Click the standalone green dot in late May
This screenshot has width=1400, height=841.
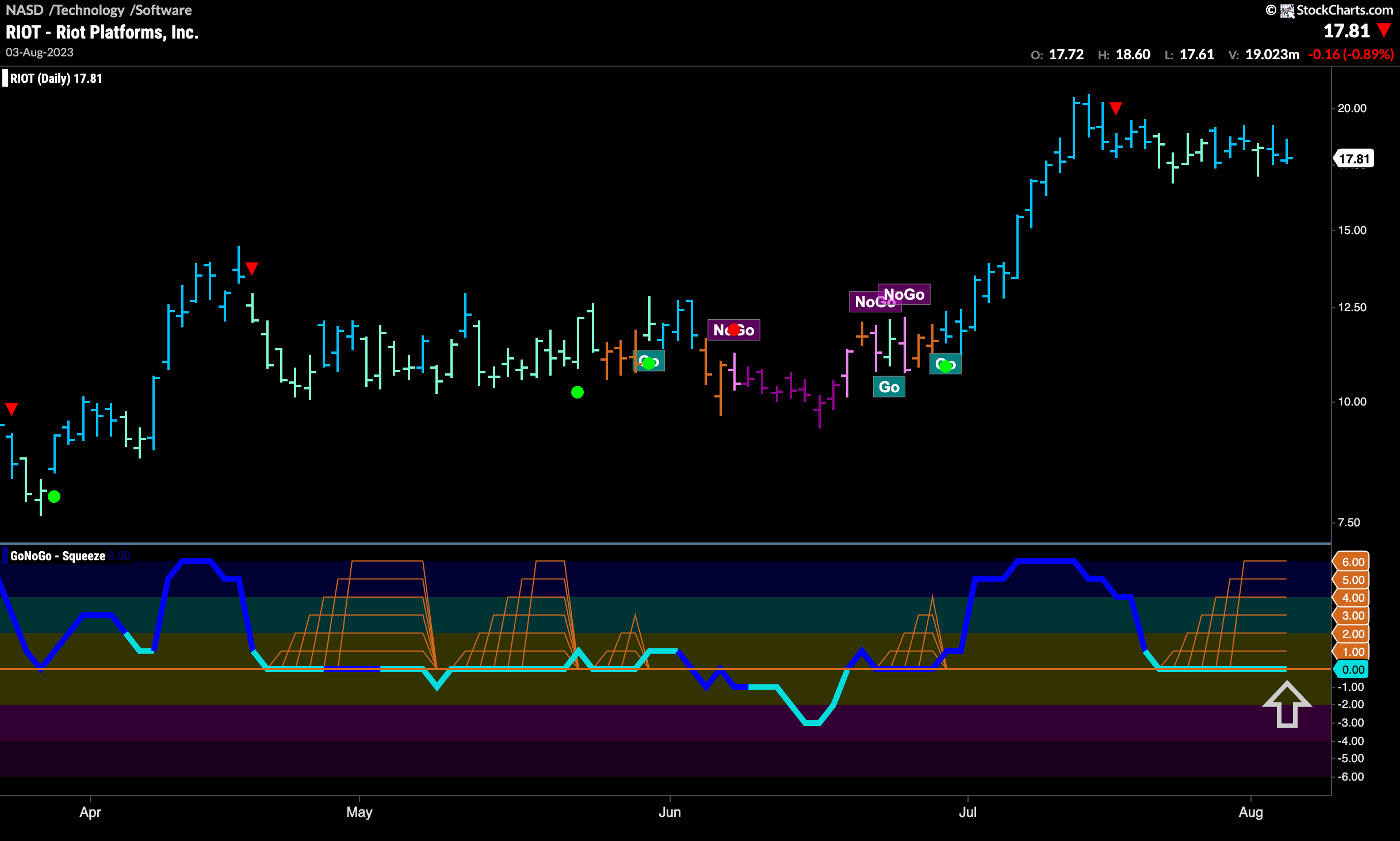coord(577,392)
